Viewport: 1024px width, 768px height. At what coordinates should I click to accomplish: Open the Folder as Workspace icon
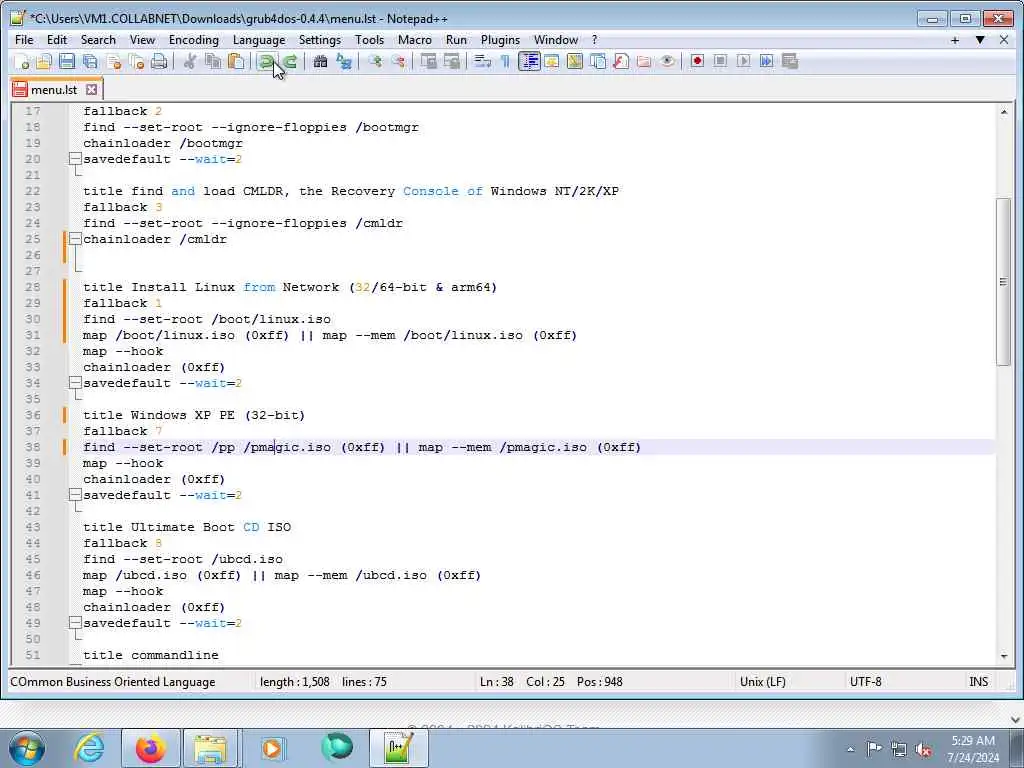pyautogui.click(x=644, y=61)
